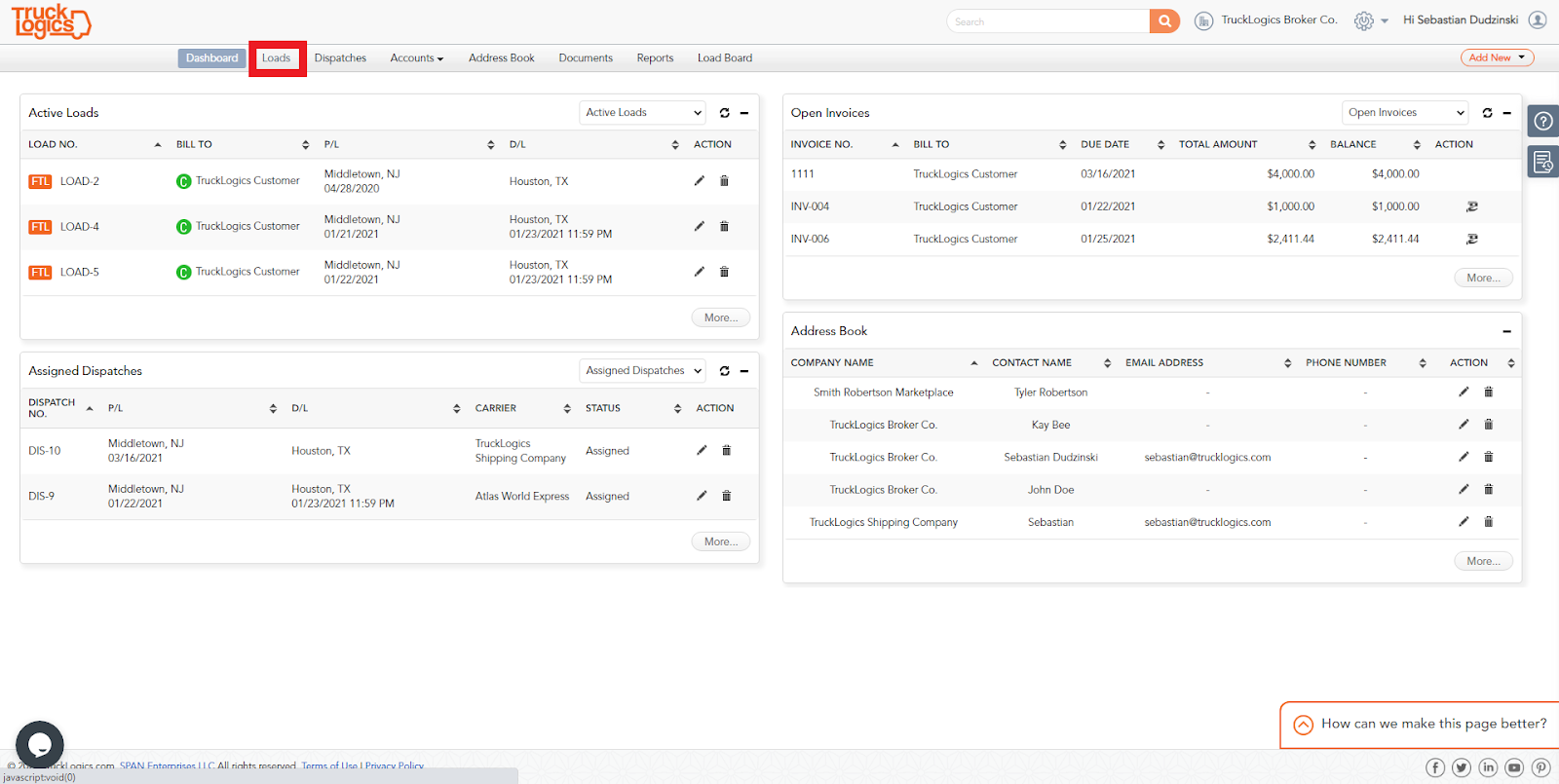Viewport: 1559px width, 784px height.
Task: Open the LinkedIn page icon
Action: pyautogui.click(x=1488, y=767)
